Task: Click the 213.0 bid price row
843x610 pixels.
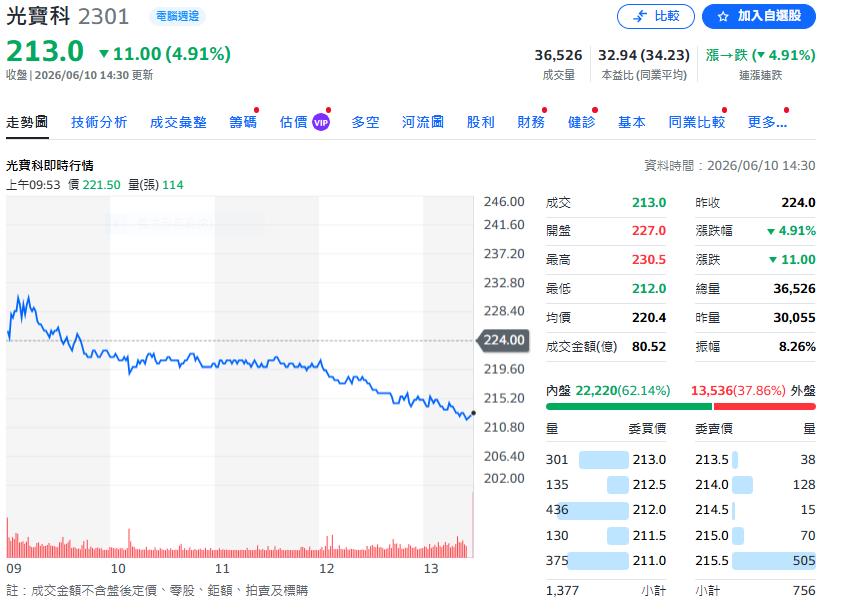Action: click(606, 460)
